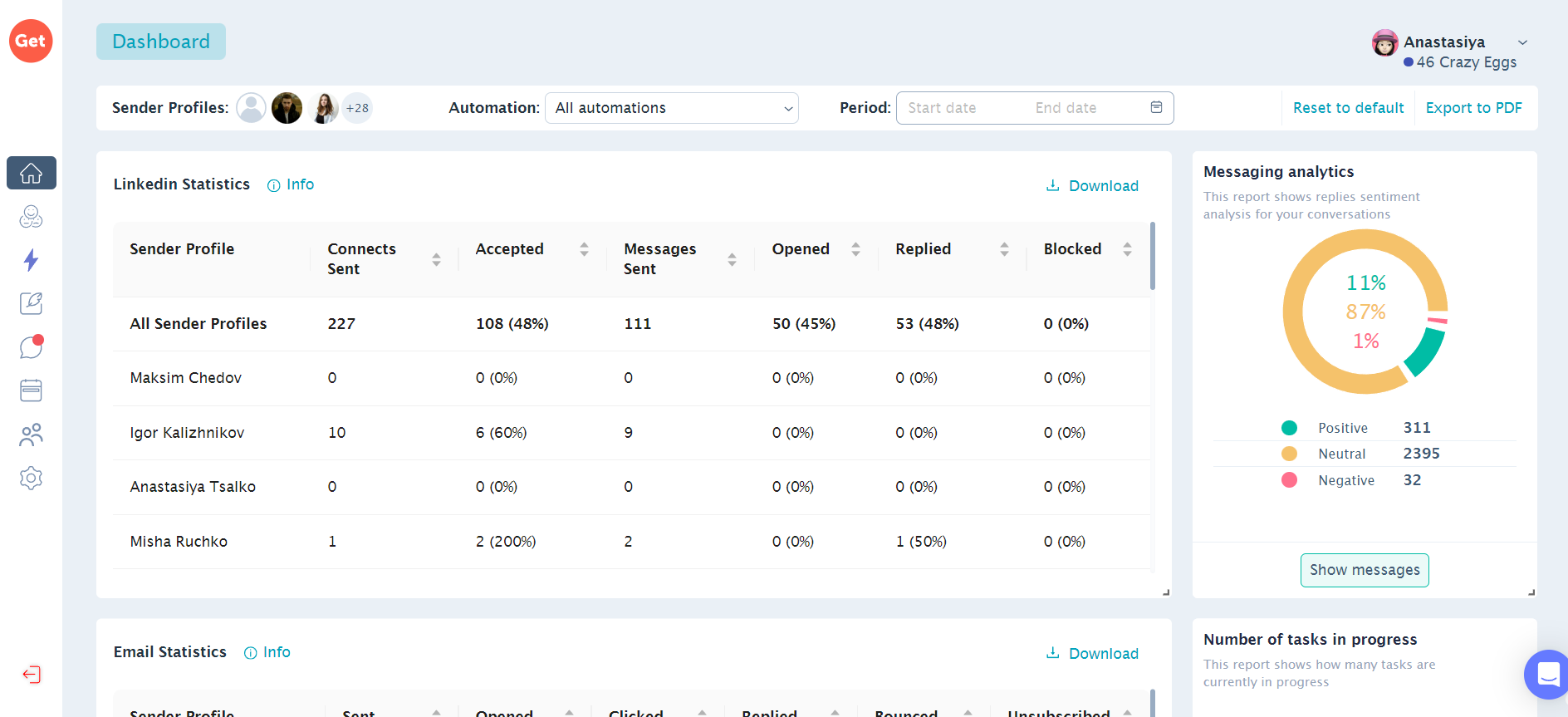
Task: Click the Neutral orange legend dot
Action: coord(1289,454)
